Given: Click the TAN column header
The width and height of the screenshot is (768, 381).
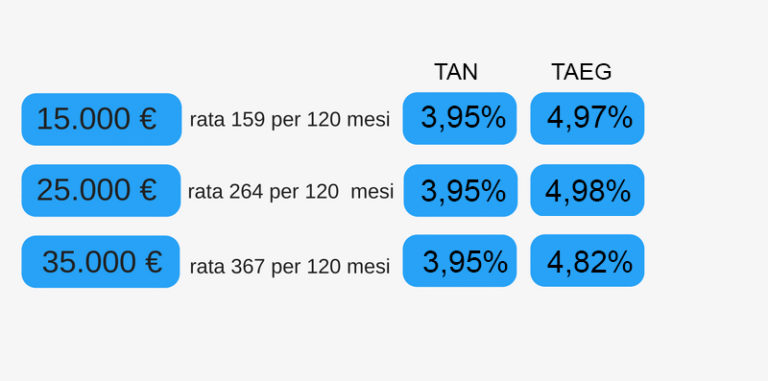Looking at the screenshot, I should [x=456, y=72].
